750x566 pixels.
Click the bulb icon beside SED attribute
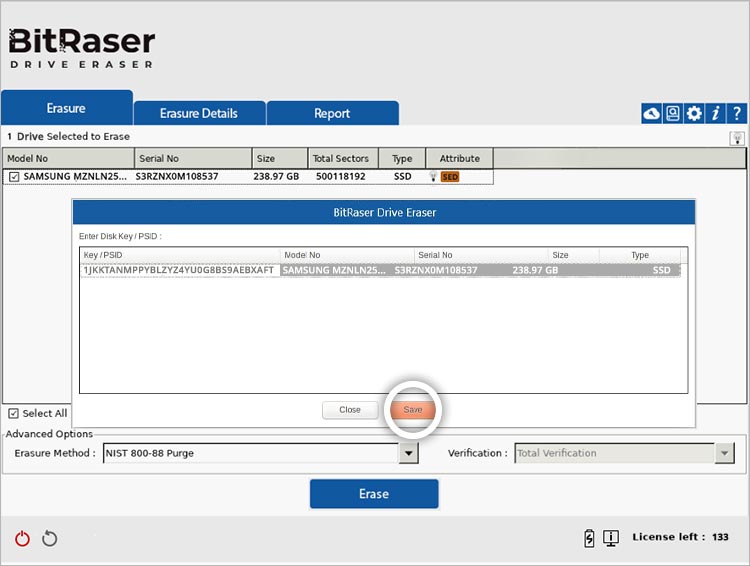pos(433,177)
